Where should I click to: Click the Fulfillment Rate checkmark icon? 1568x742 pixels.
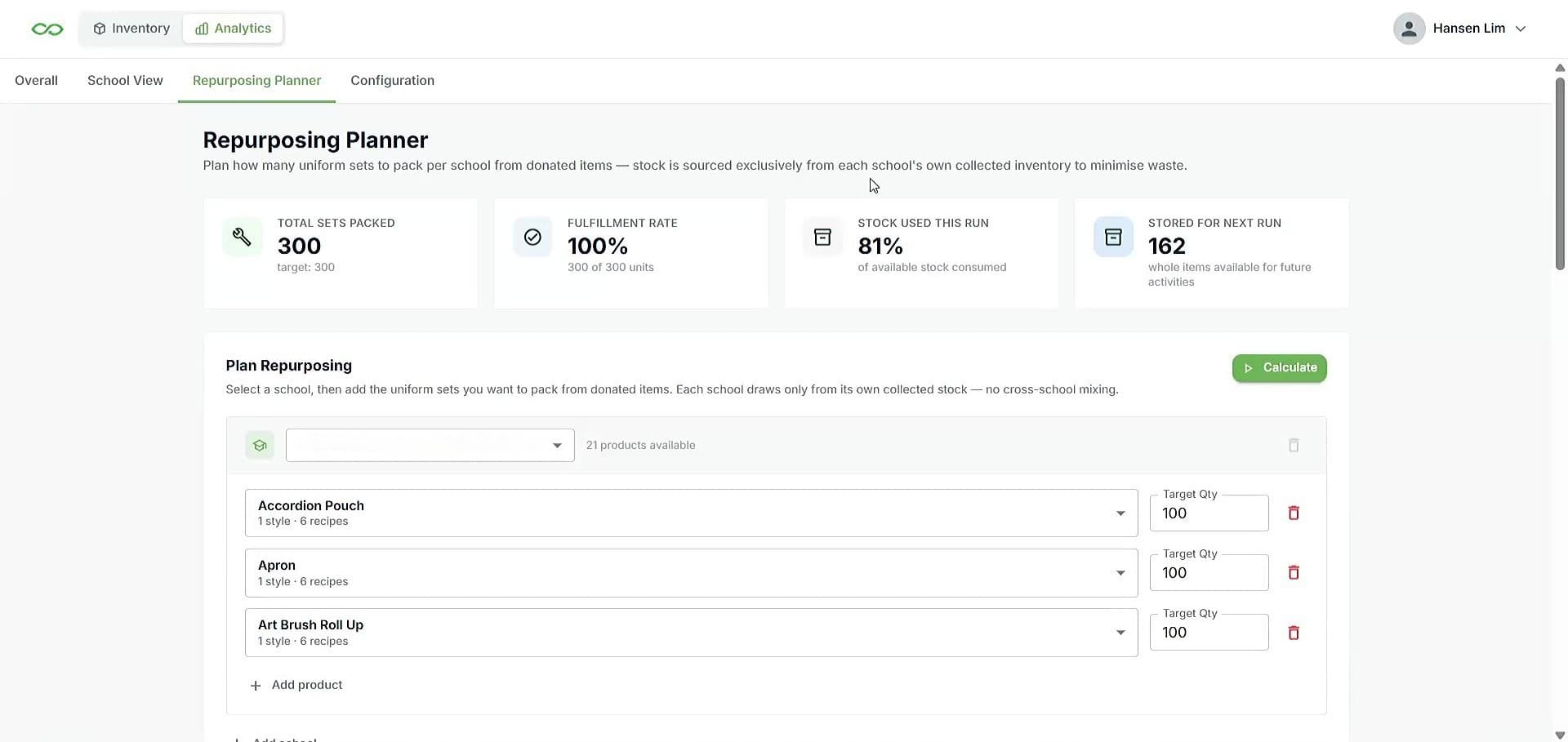click(532, 237)
